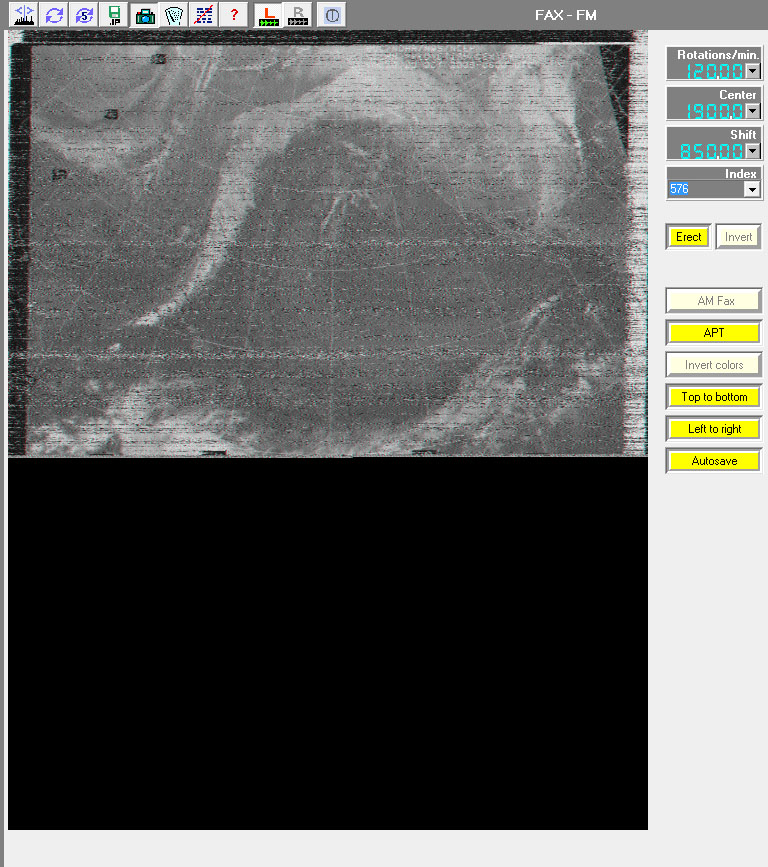
Task: Open the Center frequency dropdown arrow
Action: pyautogui.click(x=753, y=111)
